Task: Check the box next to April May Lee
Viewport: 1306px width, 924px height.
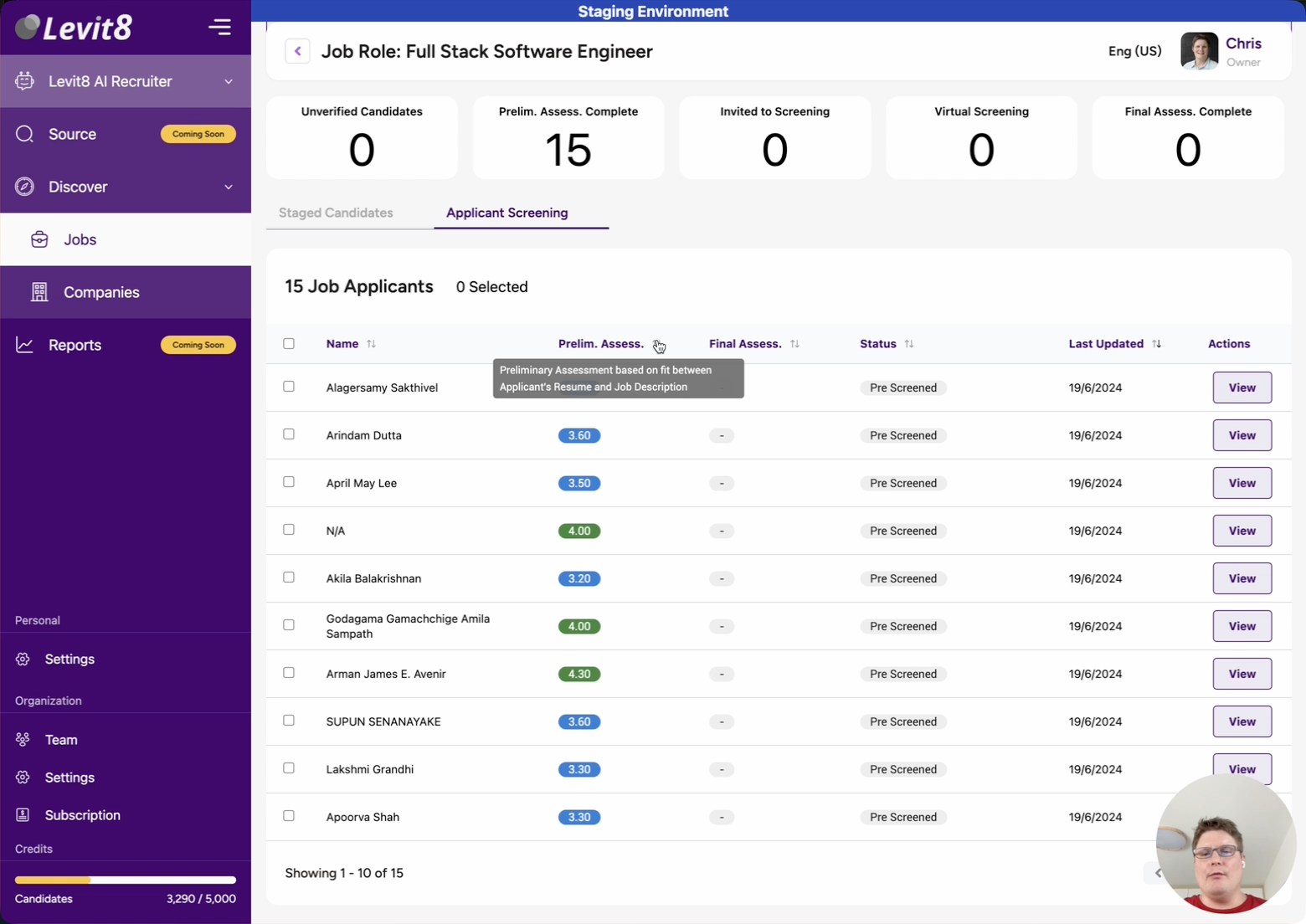Action: click(289, 482)
